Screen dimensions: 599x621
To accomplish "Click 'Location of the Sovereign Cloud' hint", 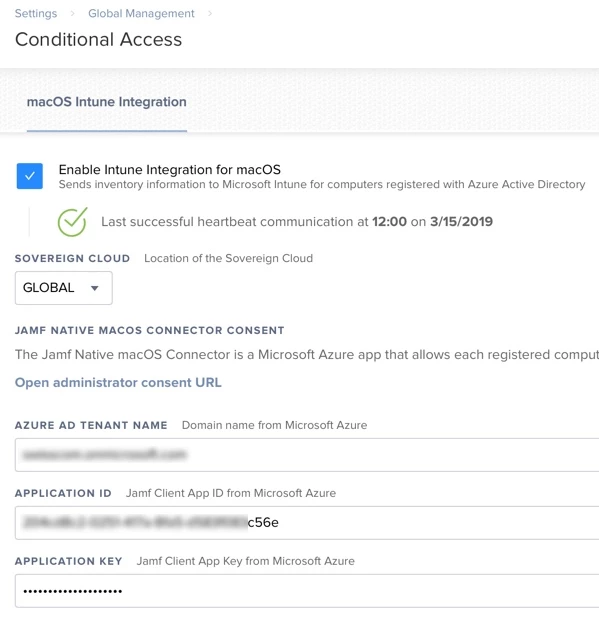I will tap(228, 258).
